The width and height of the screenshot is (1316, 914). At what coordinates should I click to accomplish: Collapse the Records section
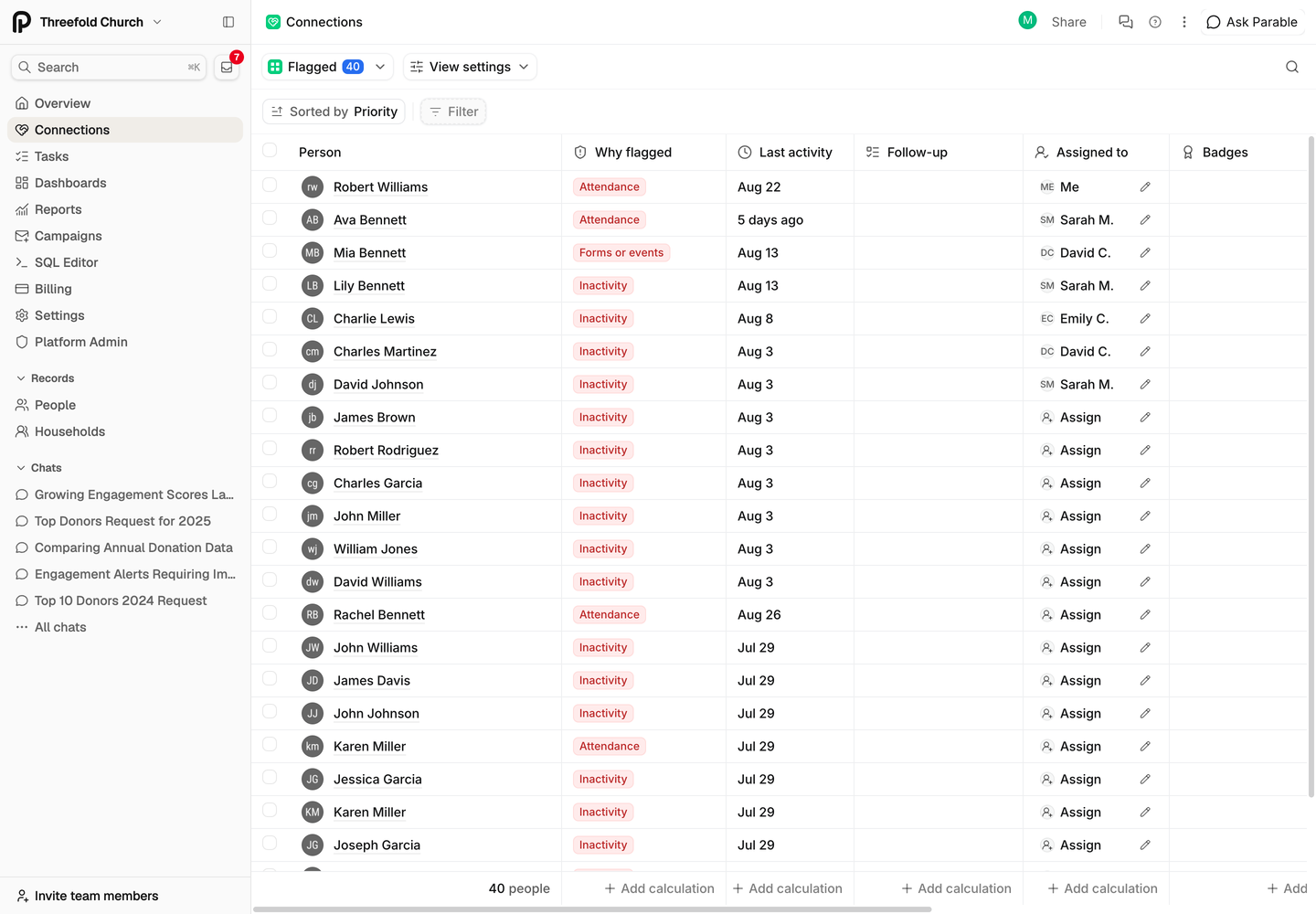click(46, 378)
